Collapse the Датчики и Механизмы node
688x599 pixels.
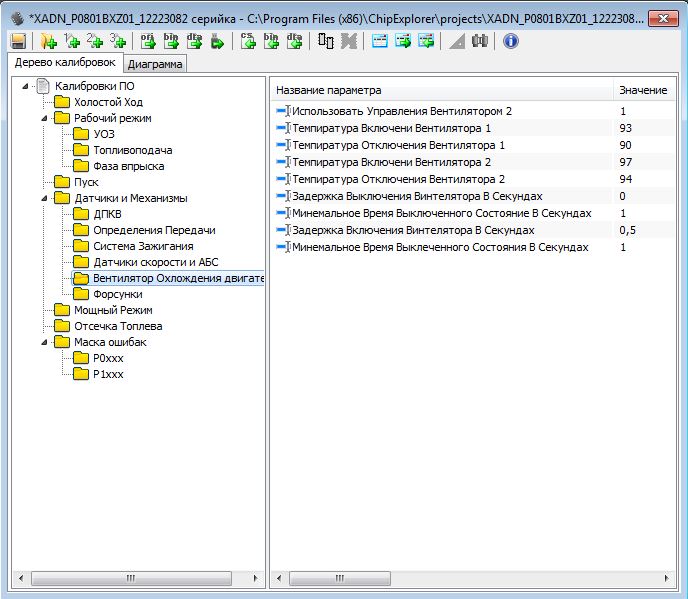coord(46,198)
